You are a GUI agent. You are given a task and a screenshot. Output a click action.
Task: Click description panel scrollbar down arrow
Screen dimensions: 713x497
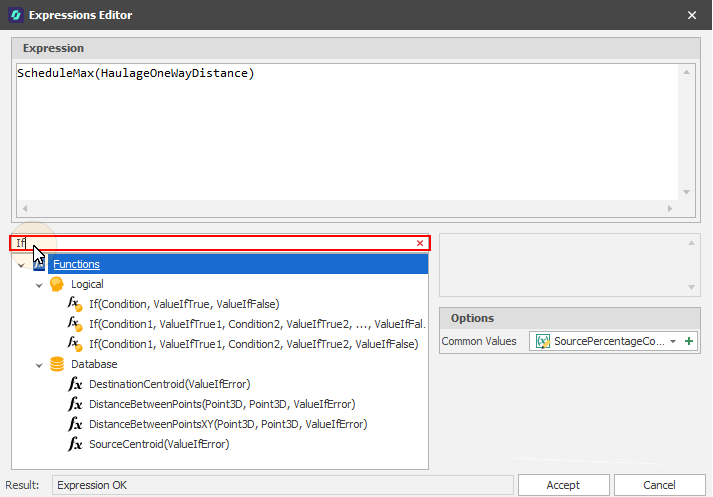click(691, 287)
